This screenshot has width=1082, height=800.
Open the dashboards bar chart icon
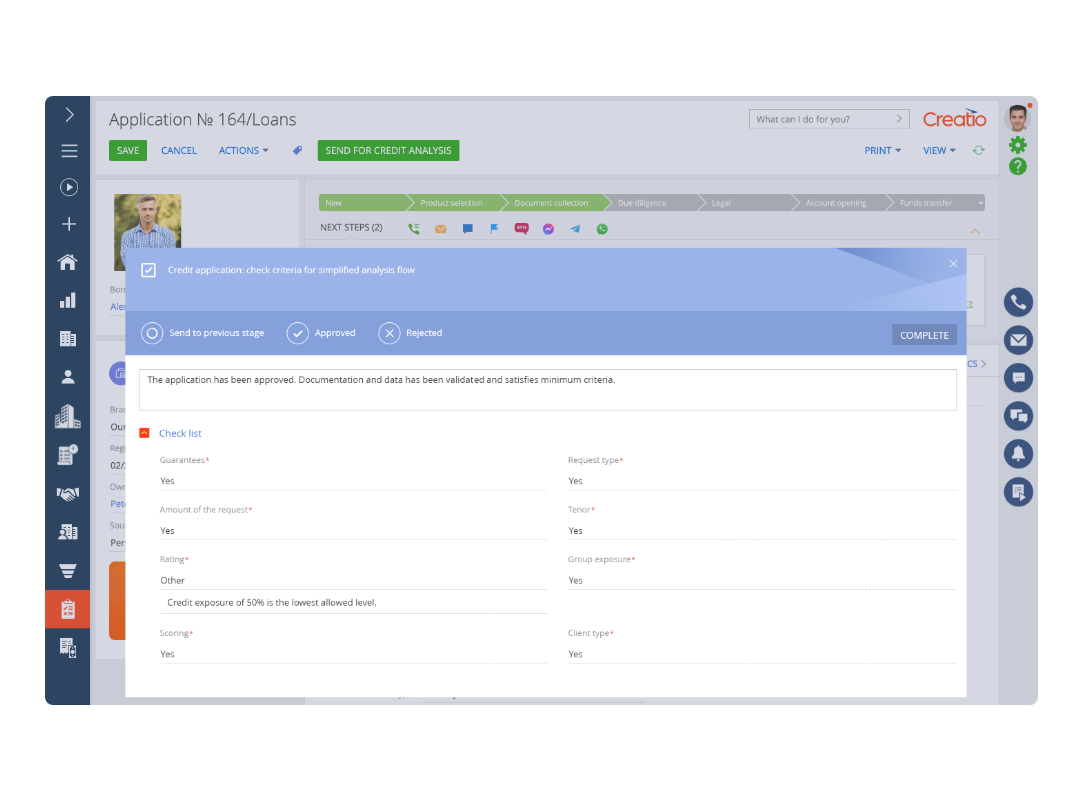(68, 300)
